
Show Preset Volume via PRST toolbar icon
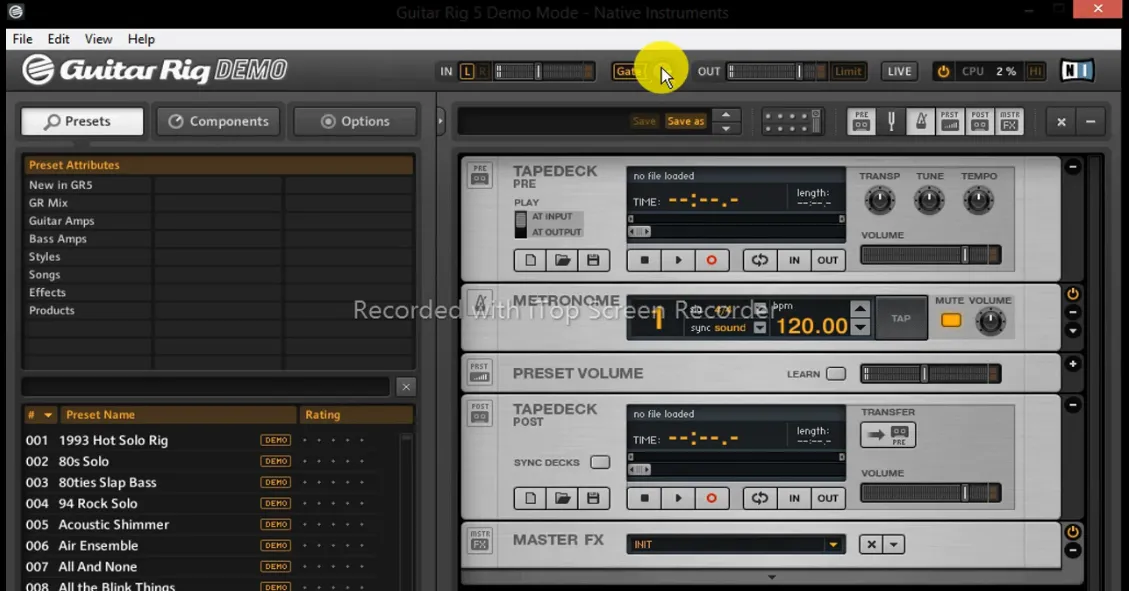coord(950,121)
